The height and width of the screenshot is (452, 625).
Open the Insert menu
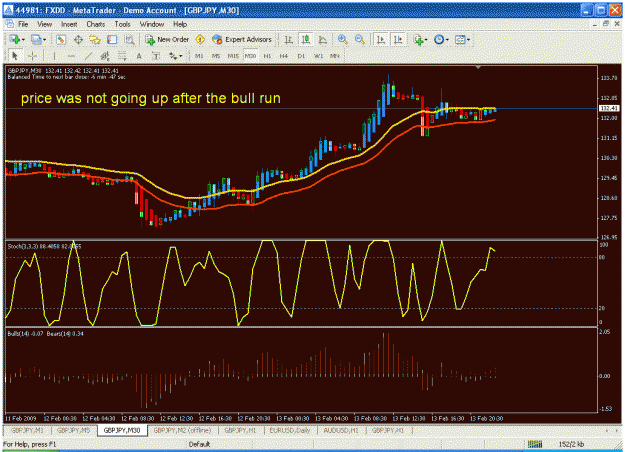tap(69, 24)
